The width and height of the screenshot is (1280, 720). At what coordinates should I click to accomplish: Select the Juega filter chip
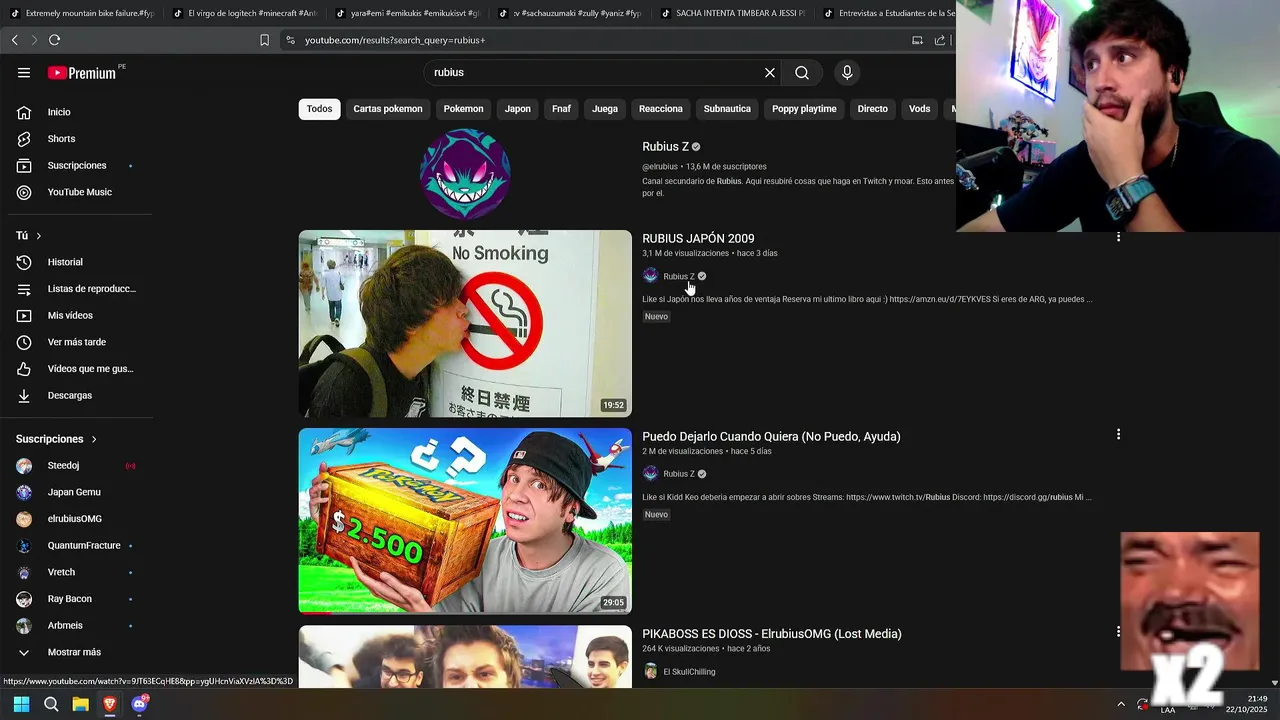click(605, 109)
